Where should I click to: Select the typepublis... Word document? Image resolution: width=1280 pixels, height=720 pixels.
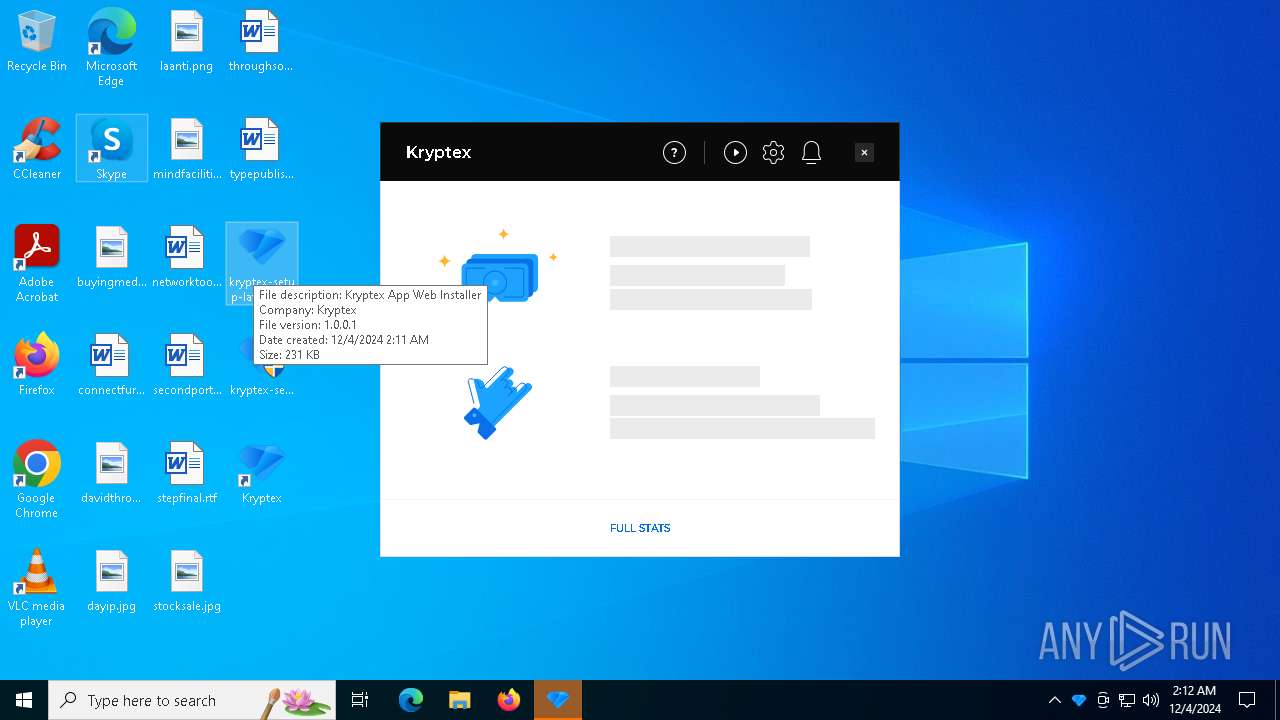pyautogui.click(x=261, y=149)
